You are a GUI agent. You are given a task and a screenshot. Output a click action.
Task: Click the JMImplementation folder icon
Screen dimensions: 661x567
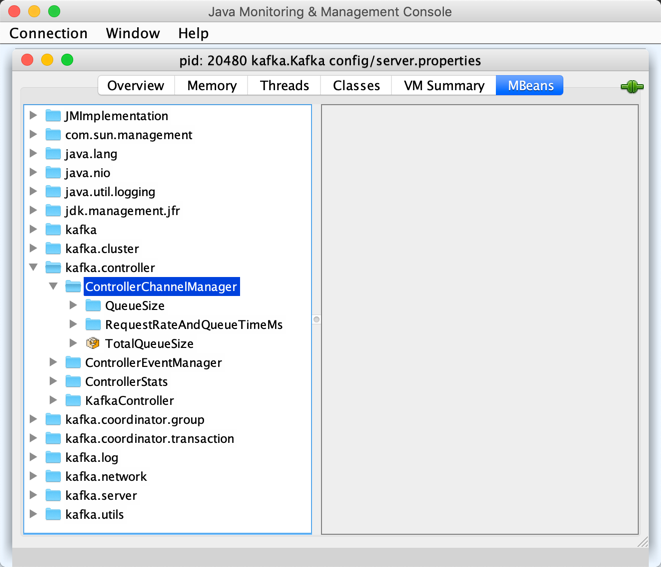(x=53, y=116)
